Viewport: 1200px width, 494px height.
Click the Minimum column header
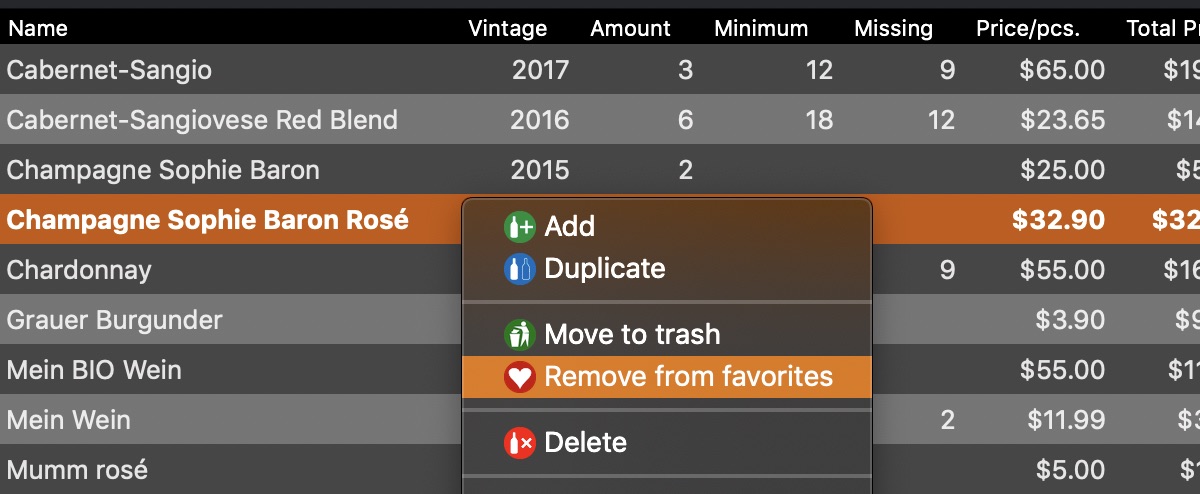point(761,28)
